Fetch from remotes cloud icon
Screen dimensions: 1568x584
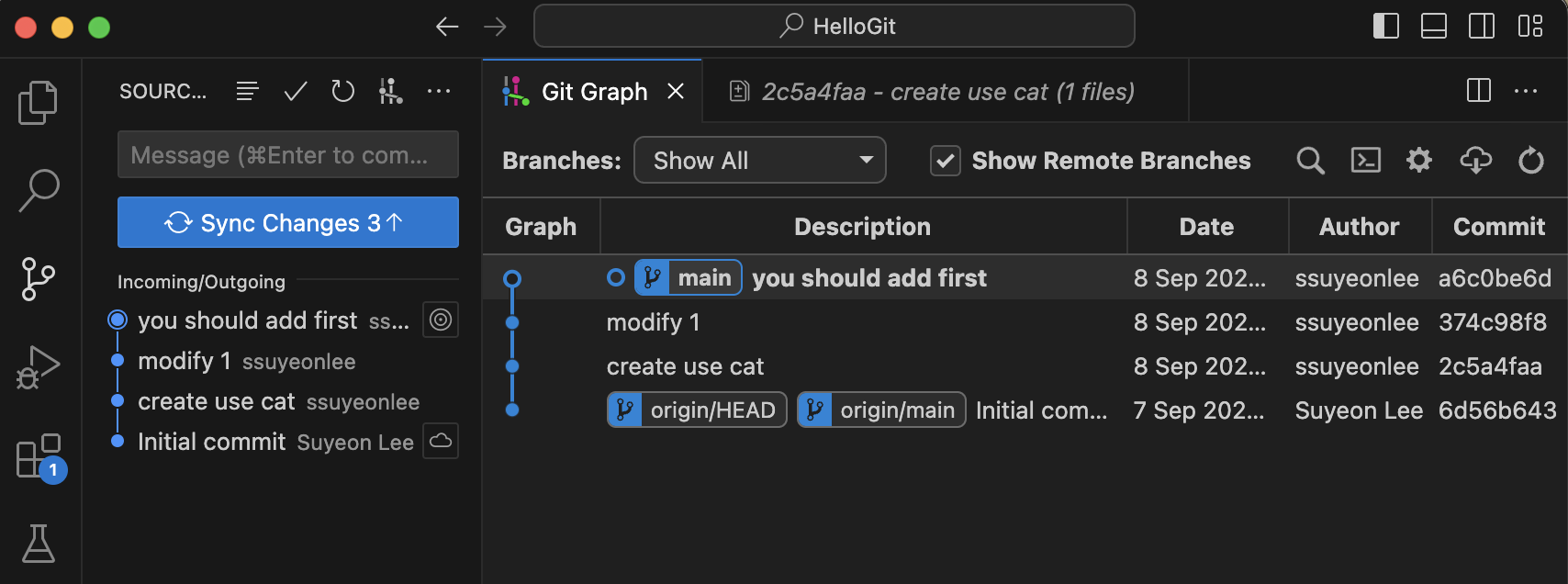click(x=1475, y=161)
